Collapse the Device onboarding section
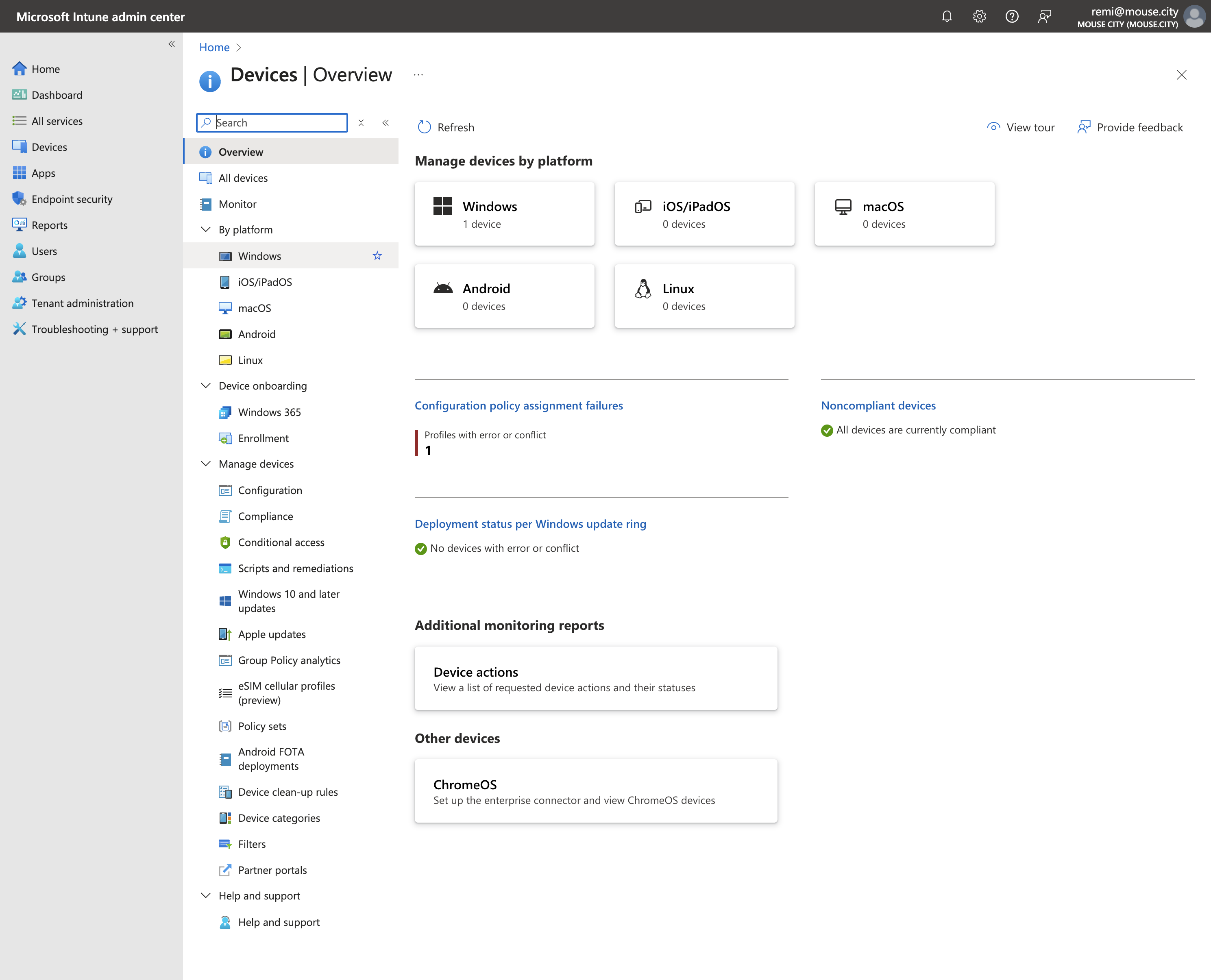This screenshot has width=1211, height=980. pos(205,385)
